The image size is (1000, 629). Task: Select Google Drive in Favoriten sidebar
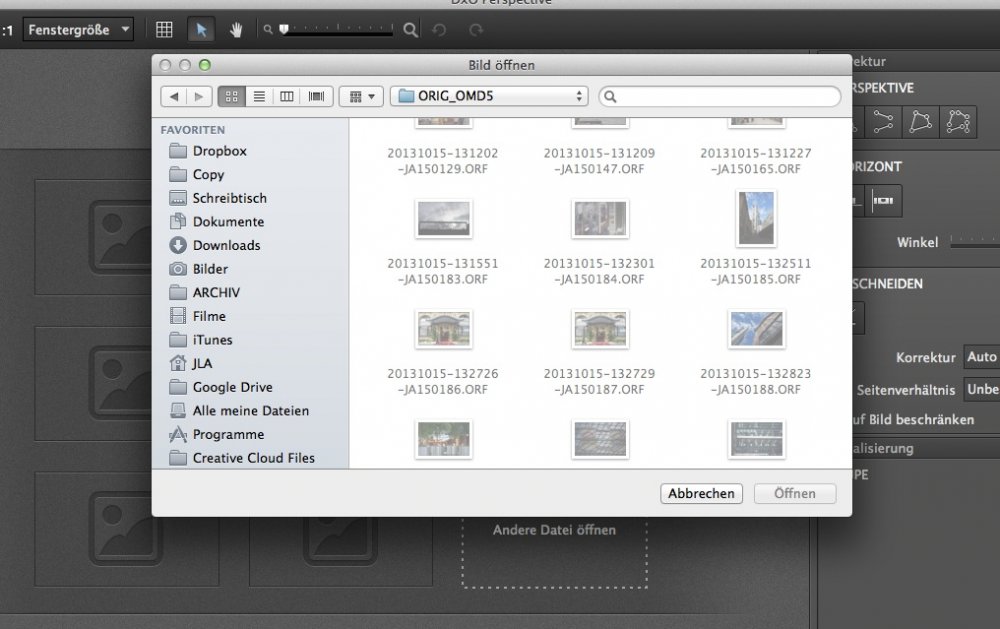point(232,387)
